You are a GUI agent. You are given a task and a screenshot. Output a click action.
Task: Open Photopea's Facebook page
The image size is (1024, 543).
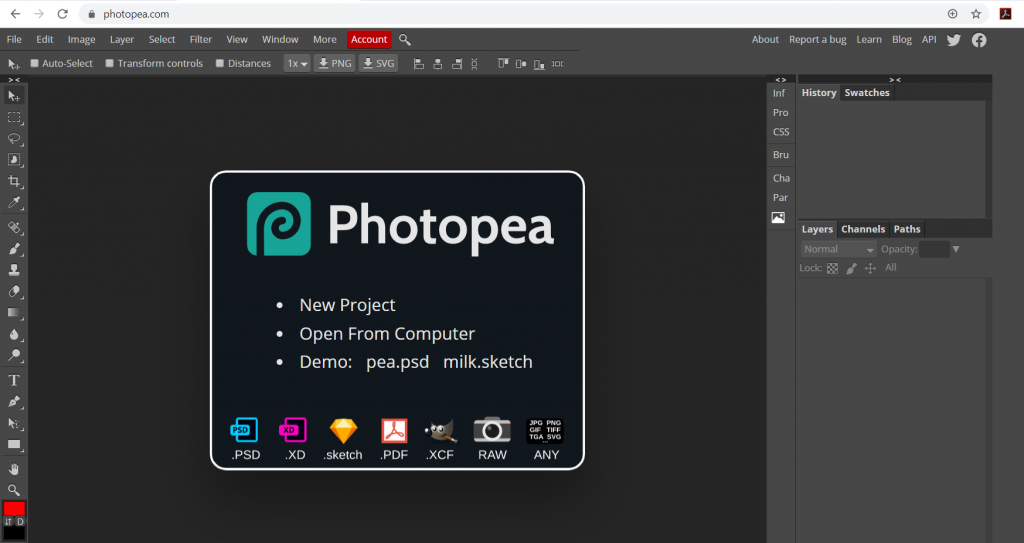point(979,40)
